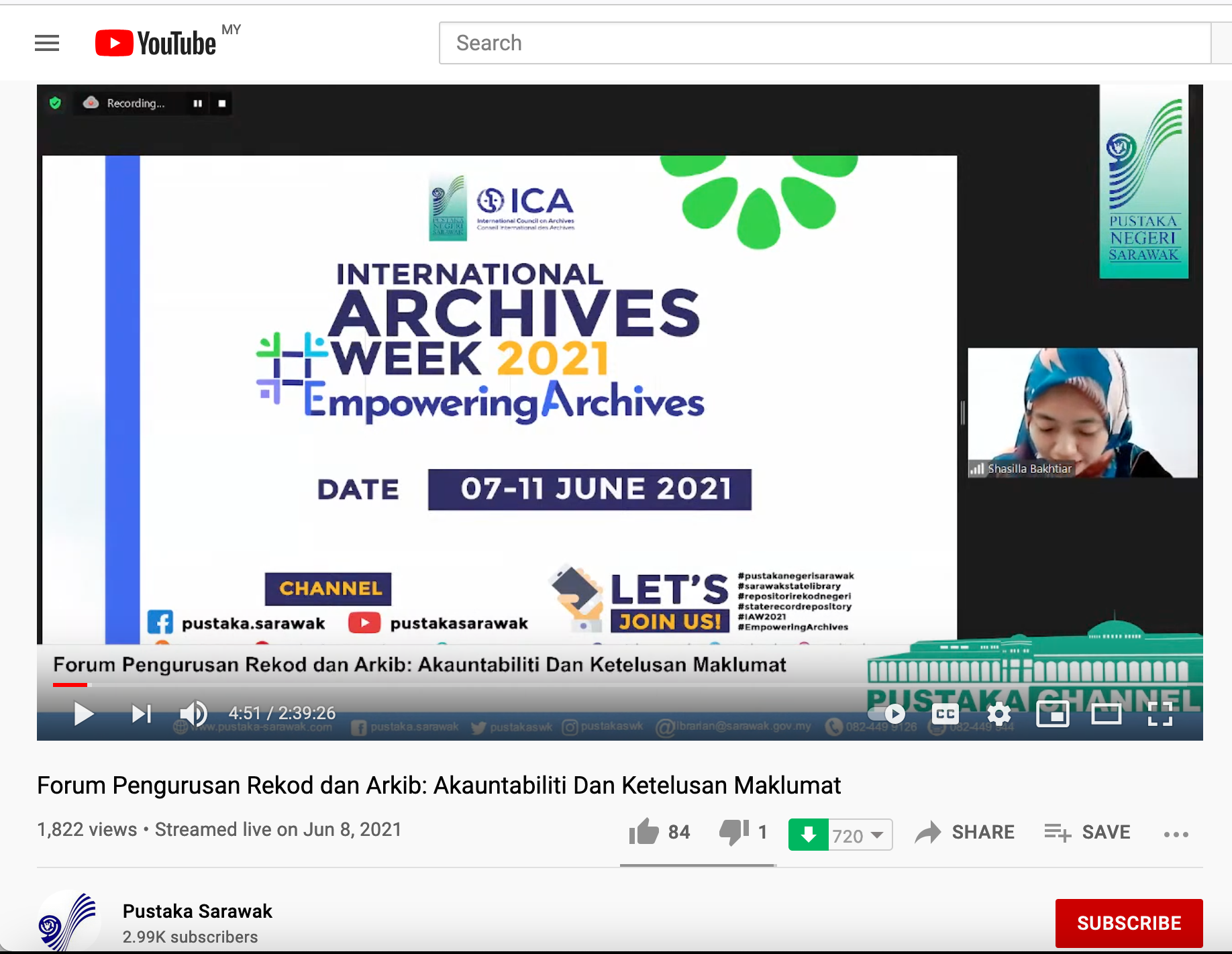Screen dimensions: 1232x954
Task: Play the video
Action: 83,713
